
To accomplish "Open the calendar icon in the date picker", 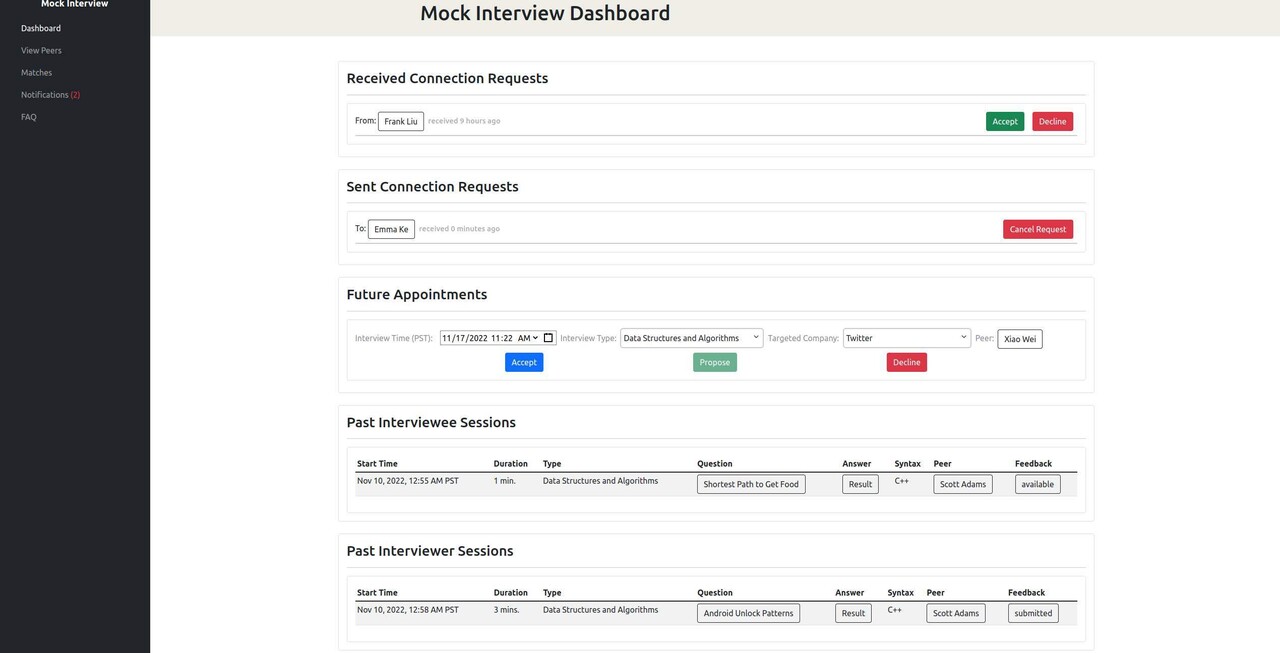I will point(547,337).
